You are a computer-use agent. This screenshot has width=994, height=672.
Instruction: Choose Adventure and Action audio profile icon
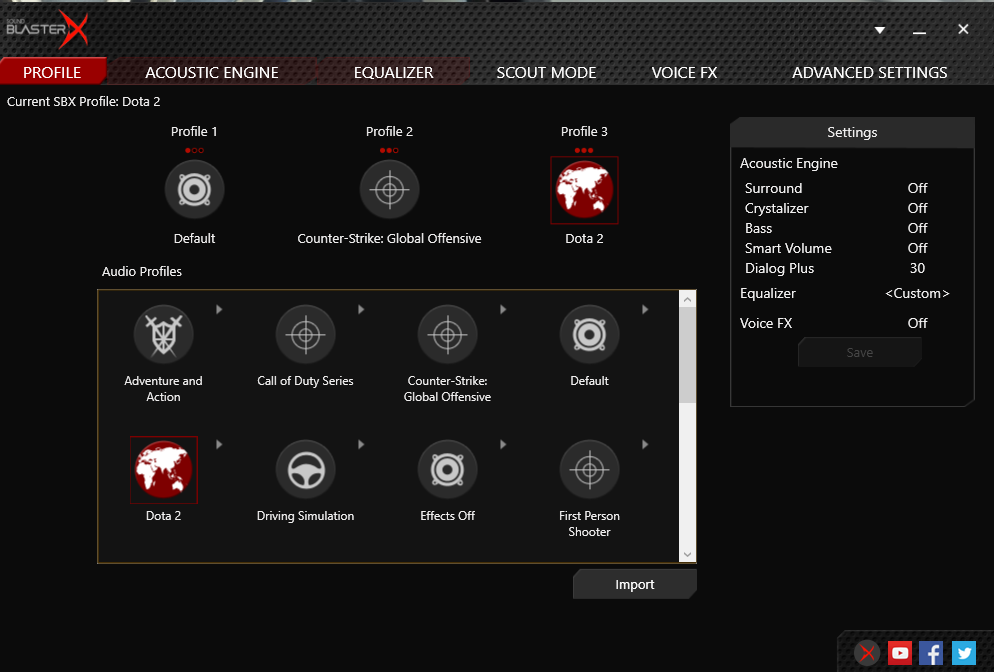tap(163, 335)
